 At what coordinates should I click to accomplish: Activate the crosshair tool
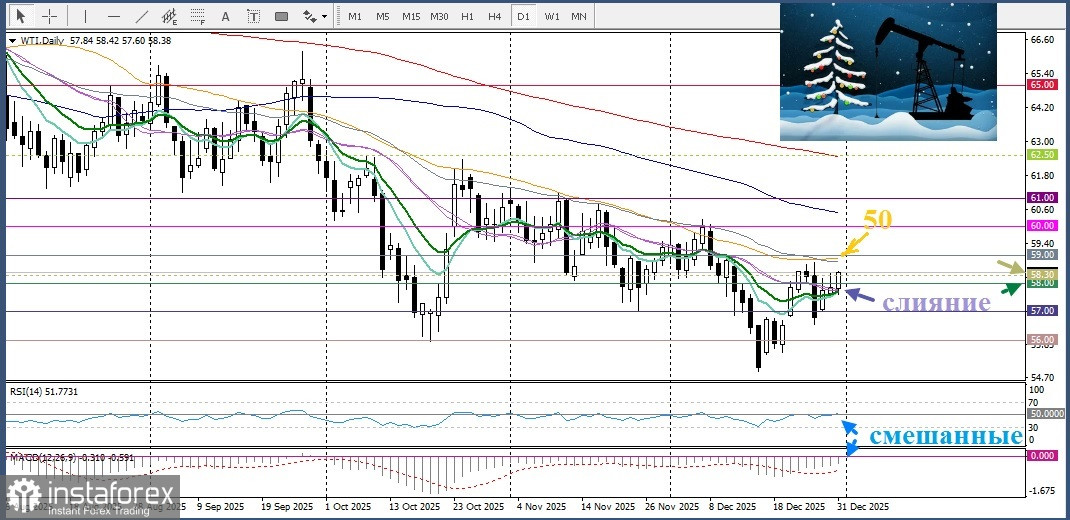click(49, 16)
